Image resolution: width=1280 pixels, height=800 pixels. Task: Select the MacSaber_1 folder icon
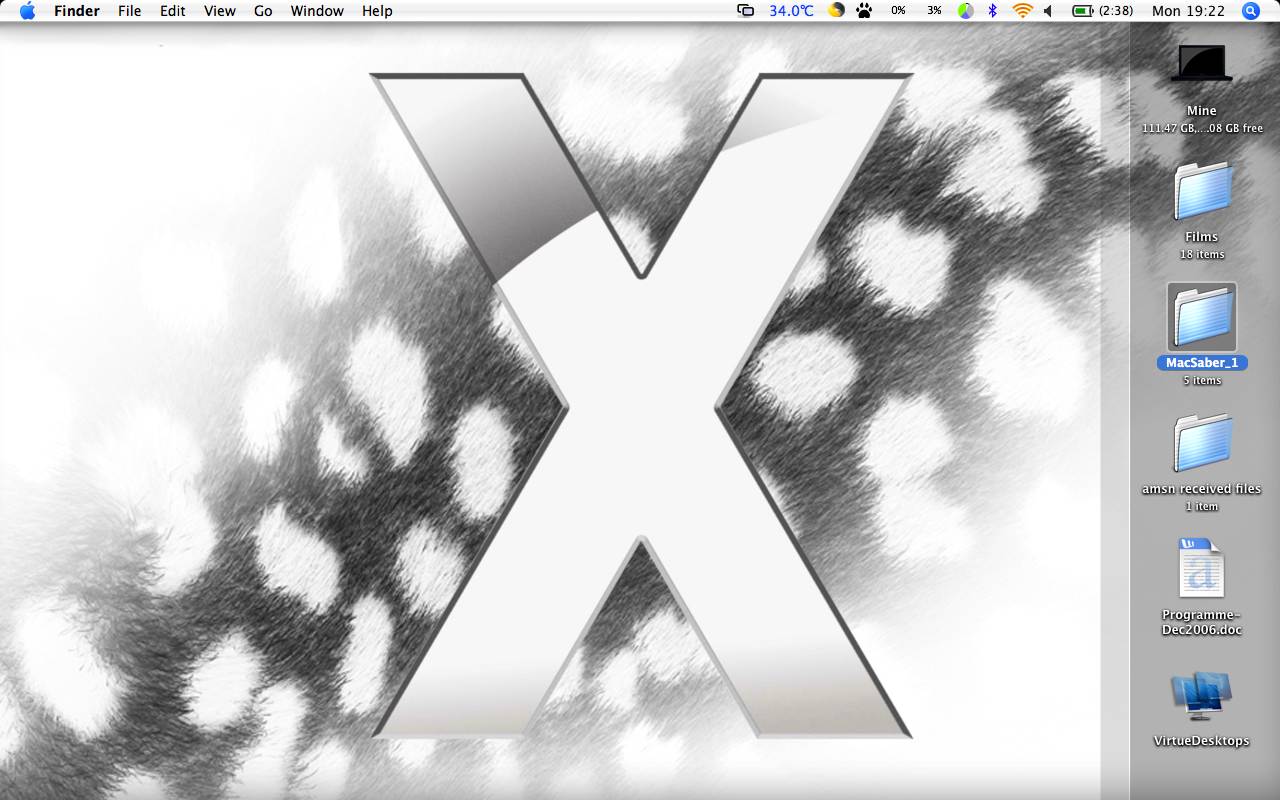pyautogui.click(x=1202, y=318)
